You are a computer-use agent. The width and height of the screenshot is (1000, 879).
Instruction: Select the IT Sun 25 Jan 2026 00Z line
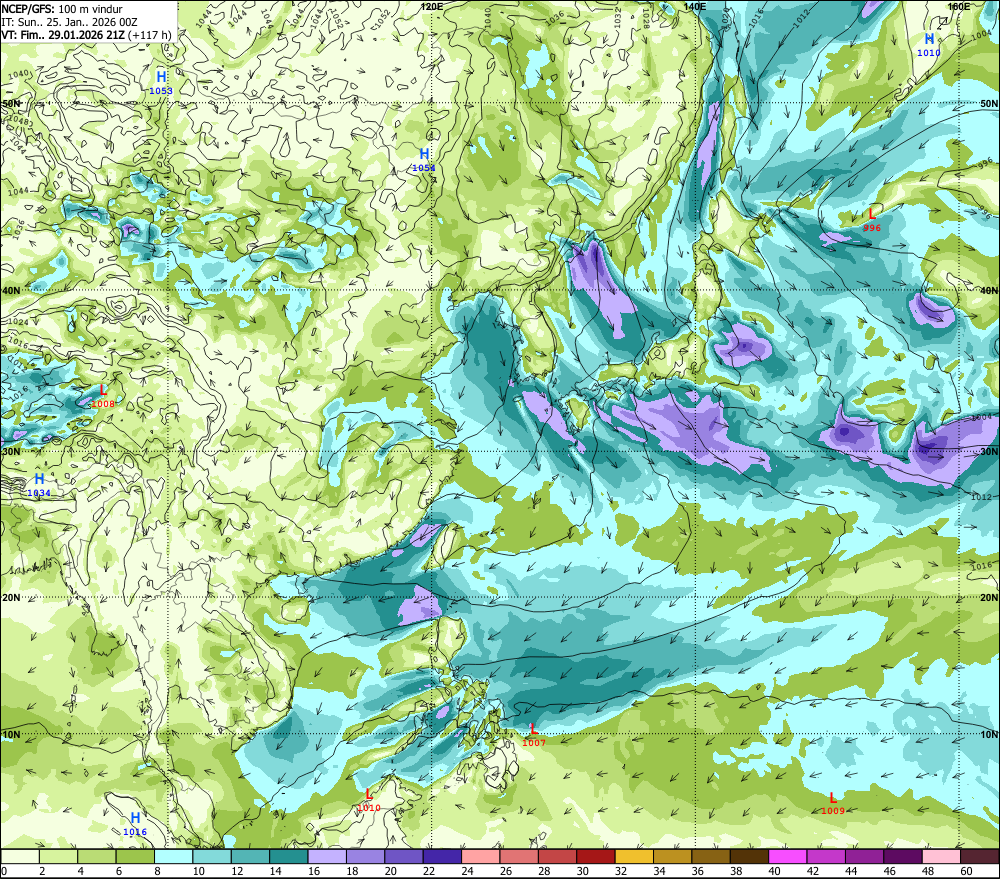tap(70, 22)
